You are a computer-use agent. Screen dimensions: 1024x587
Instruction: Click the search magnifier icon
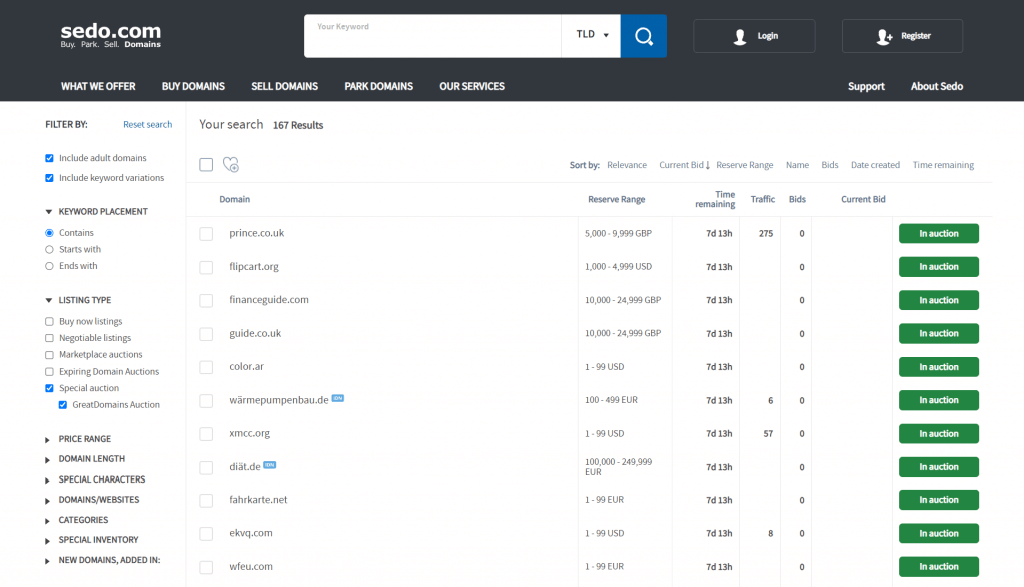coord(643,35)
